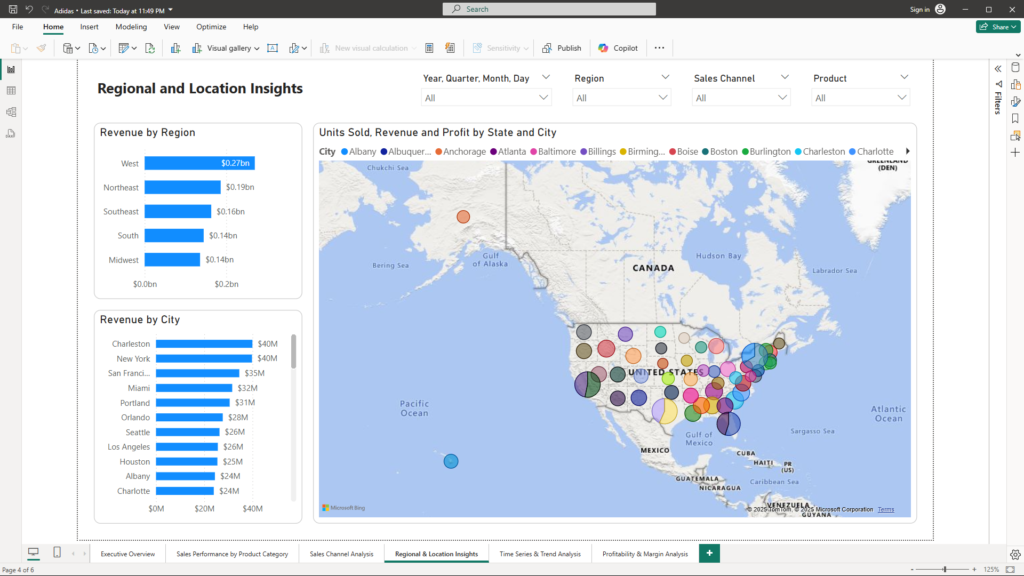Click the Publish button
1024x576 pixels.
point(562,48)
